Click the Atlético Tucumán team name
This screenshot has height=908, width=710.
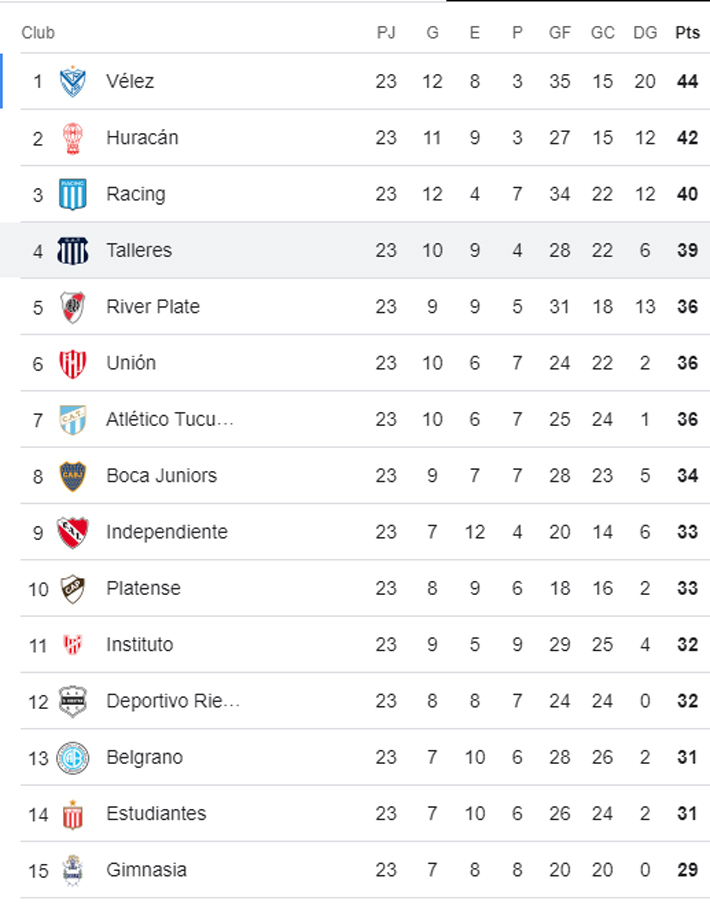[170, 419]
